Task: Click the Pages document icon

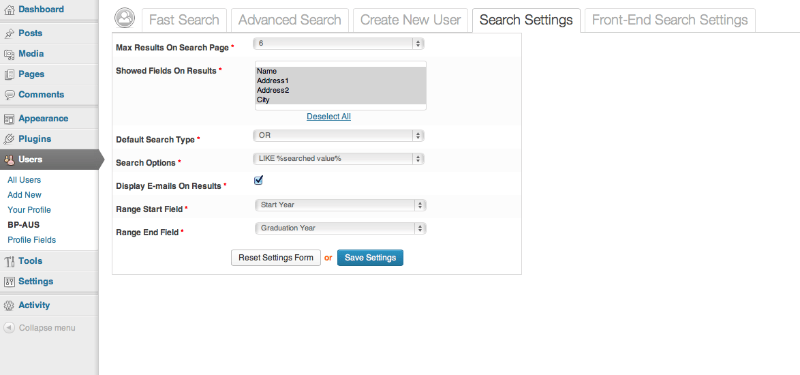Action: pos(9,74)
